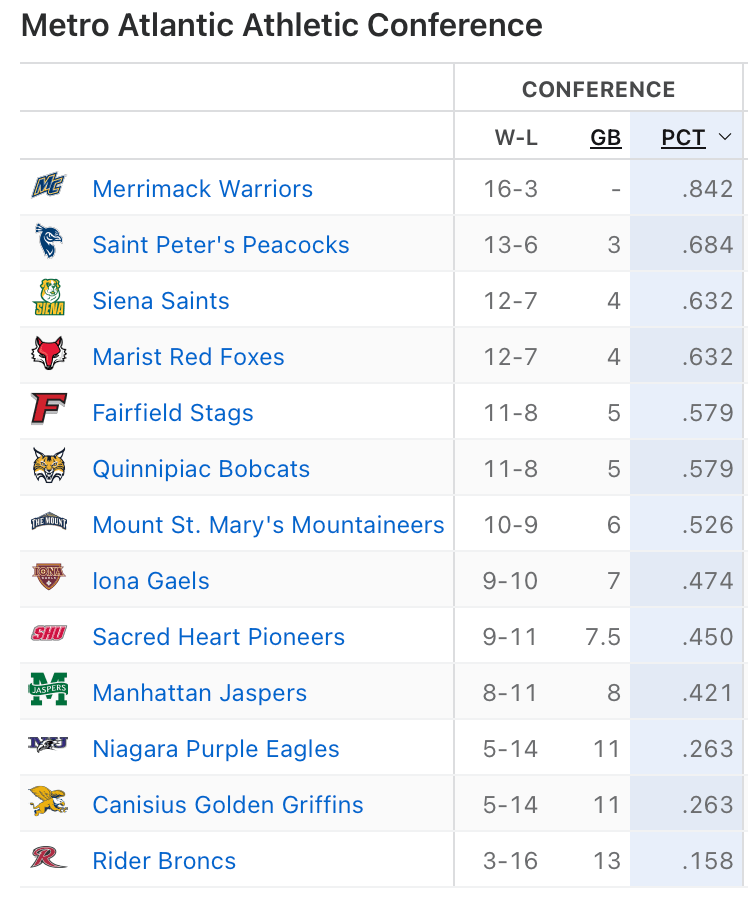This screenshot has width=748, height=900.
Task: Click the Saint Peter's Peacocks logo
Action: [48, 244]
